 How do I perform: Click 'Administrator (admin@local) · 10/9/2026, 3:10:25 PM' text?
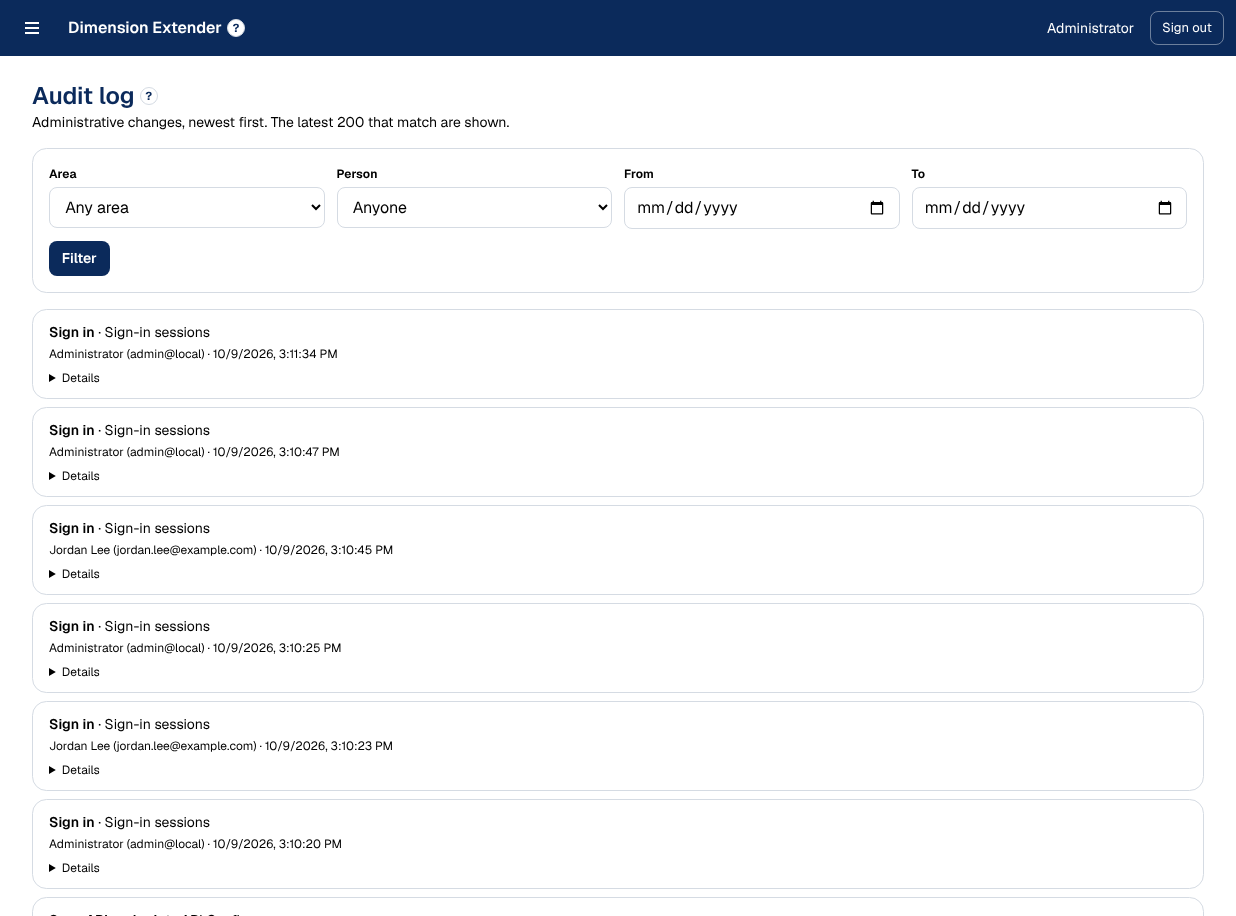coord(195,648)
